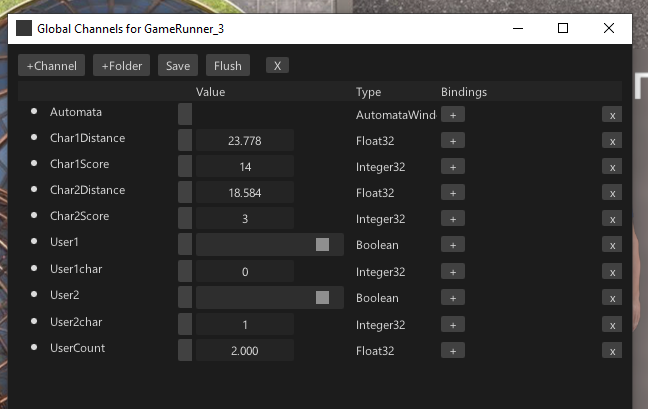Click the Float32 type of Char1Distance
This screenshot has height=409, width=648.
pos(375,141)
